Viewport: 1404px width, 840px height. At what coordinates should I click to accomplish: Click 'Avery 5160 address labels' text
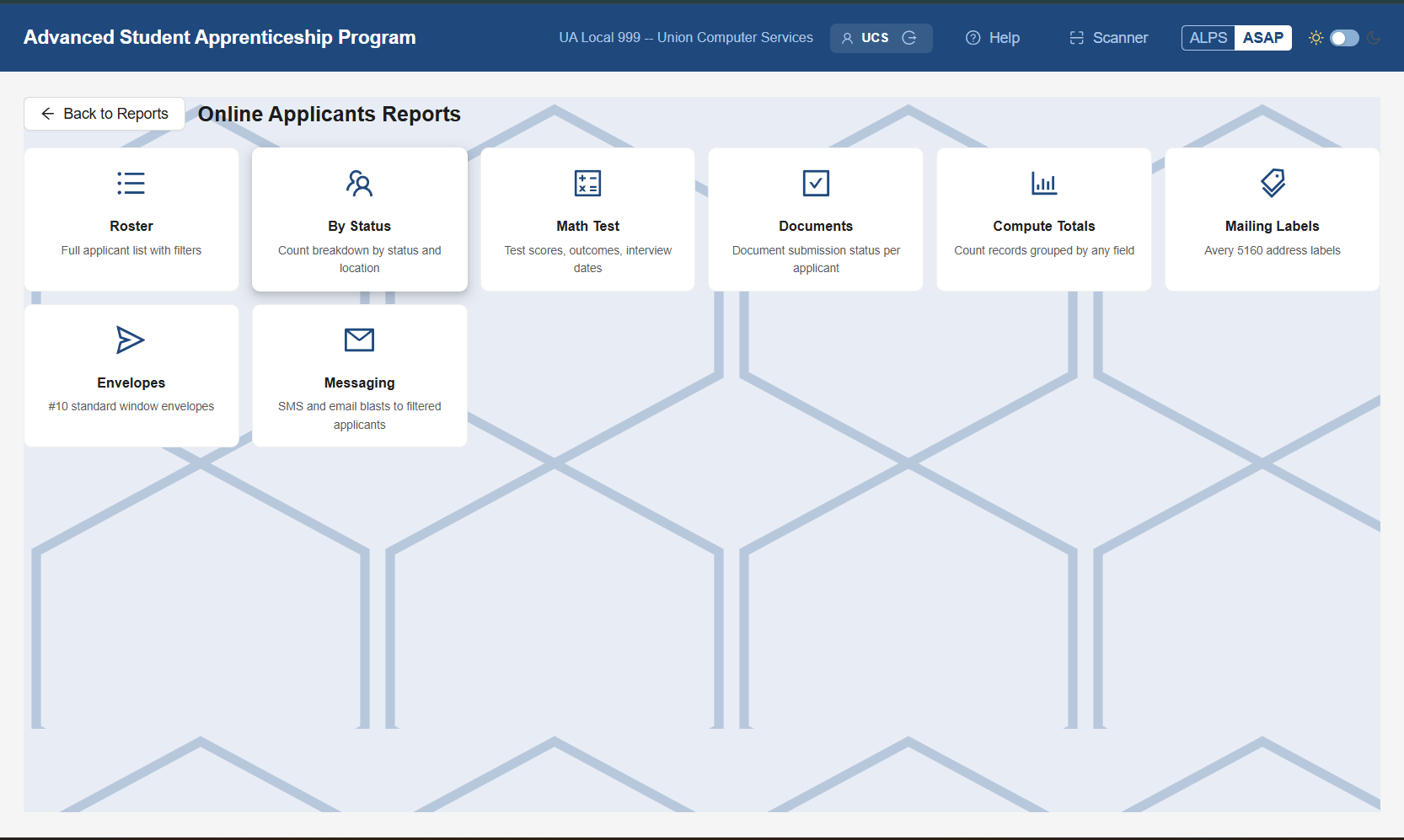click(x=1273, y=250)
